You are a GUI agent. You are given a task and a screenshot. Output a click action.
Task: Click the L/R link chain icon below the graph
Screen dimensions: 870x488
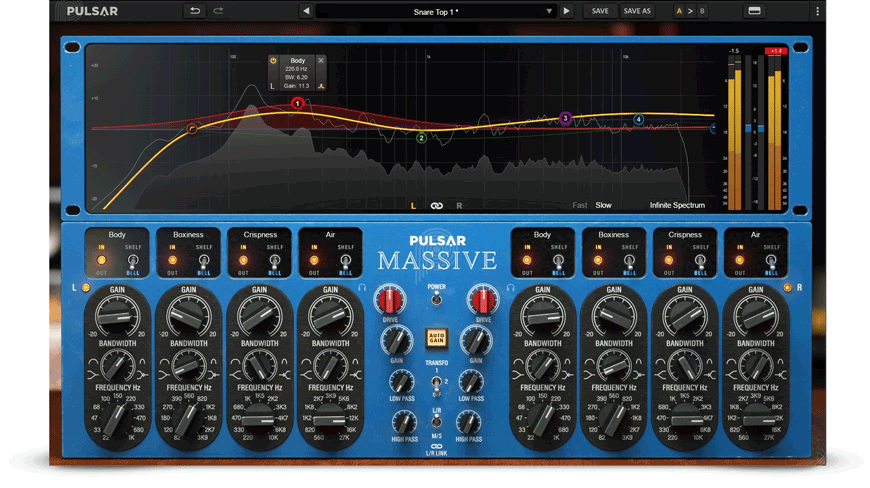tap(436, 206)
